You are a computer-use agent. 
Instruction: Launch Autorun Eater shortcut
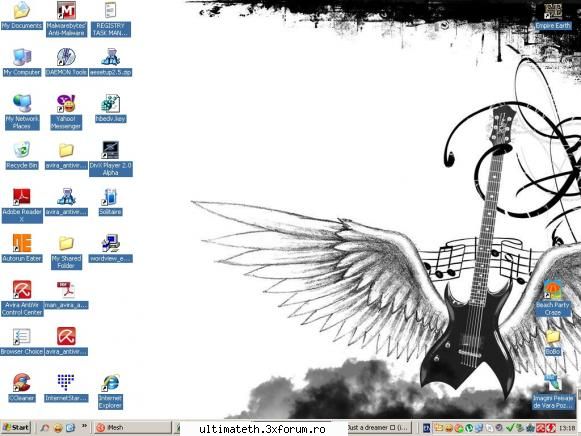pyautogui.click(x=22, y=243)
